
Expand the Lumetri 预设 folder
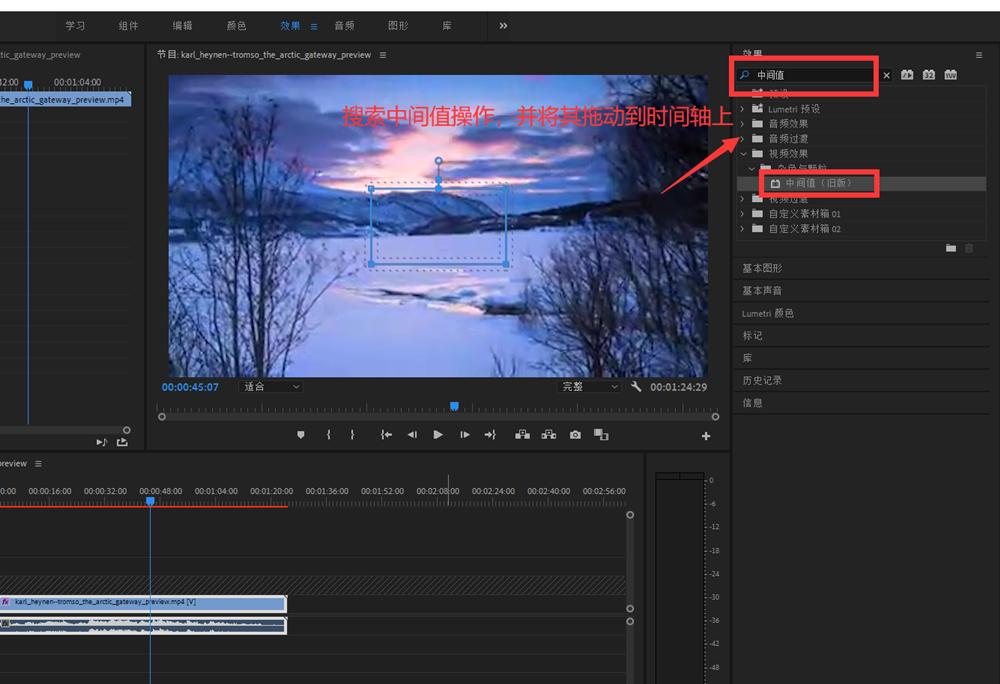(x=742, y=109)
